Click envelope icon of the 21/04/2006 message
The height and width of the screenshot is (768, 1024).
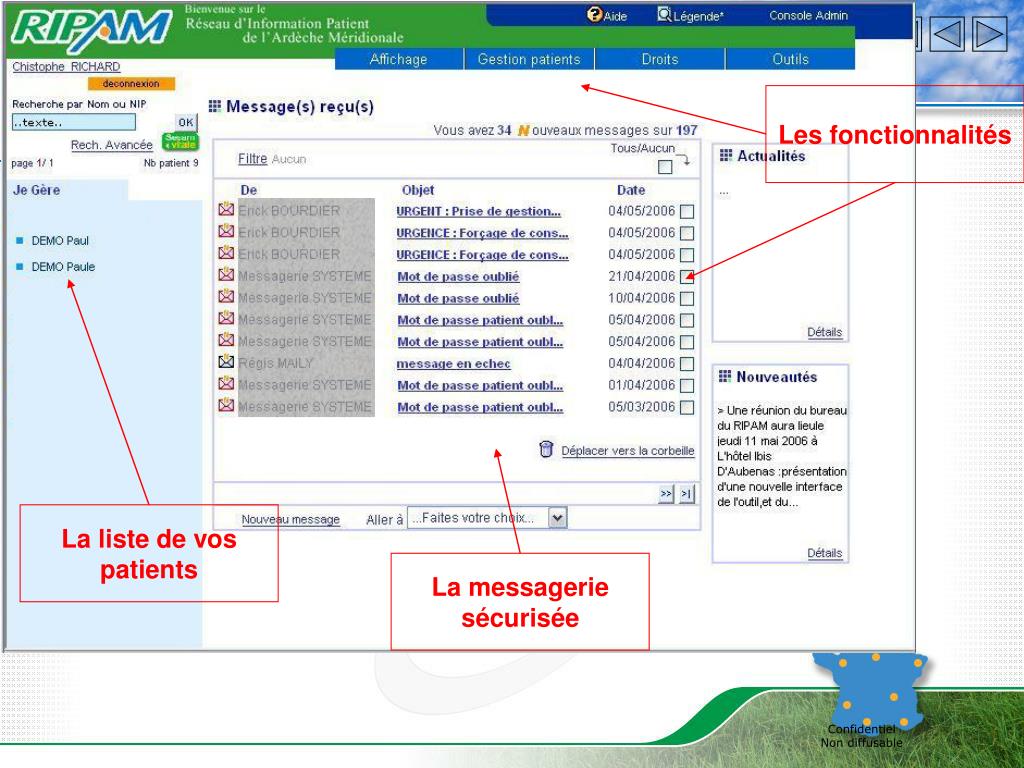(x=226, y=275)
